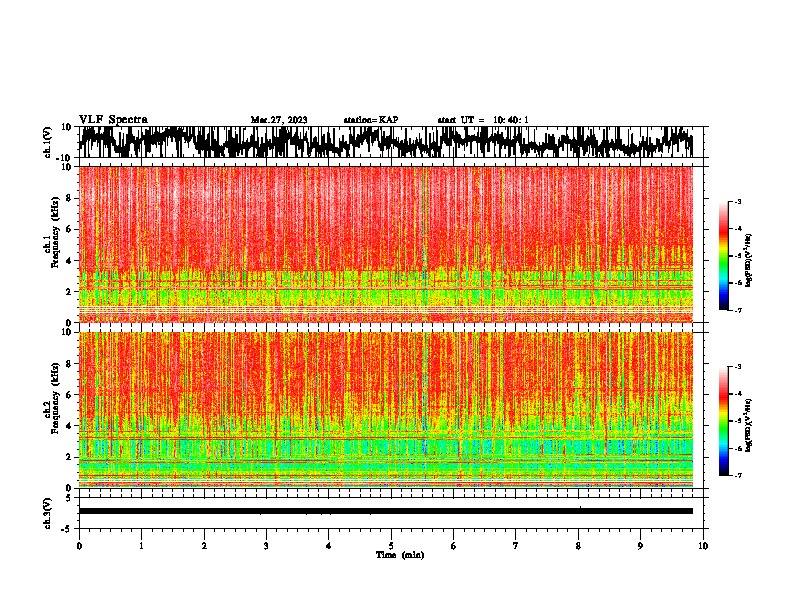The height and width of the screenshot is (612, 792).
Task: Click the black ch.3 voltage trace bar
Action: [386, 511]
